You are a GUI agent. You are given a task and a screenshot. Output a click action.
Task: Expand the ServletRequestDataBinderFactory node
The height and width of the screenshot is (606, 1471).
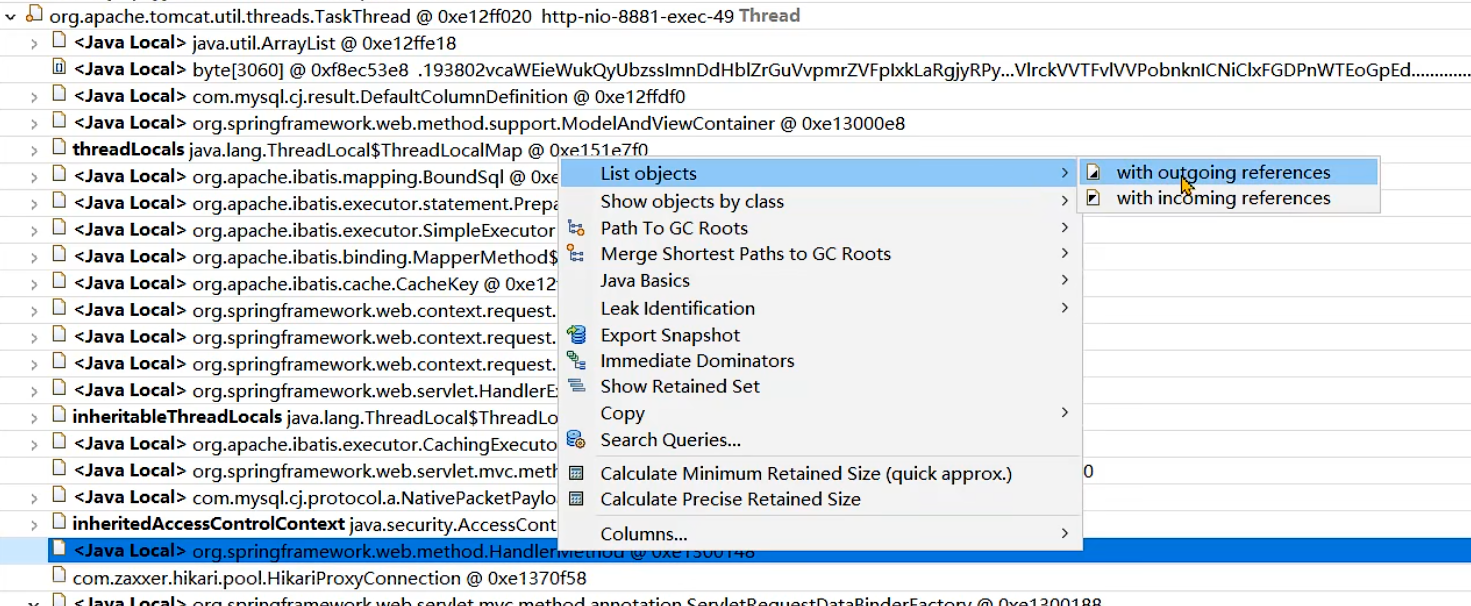[34, 601]
